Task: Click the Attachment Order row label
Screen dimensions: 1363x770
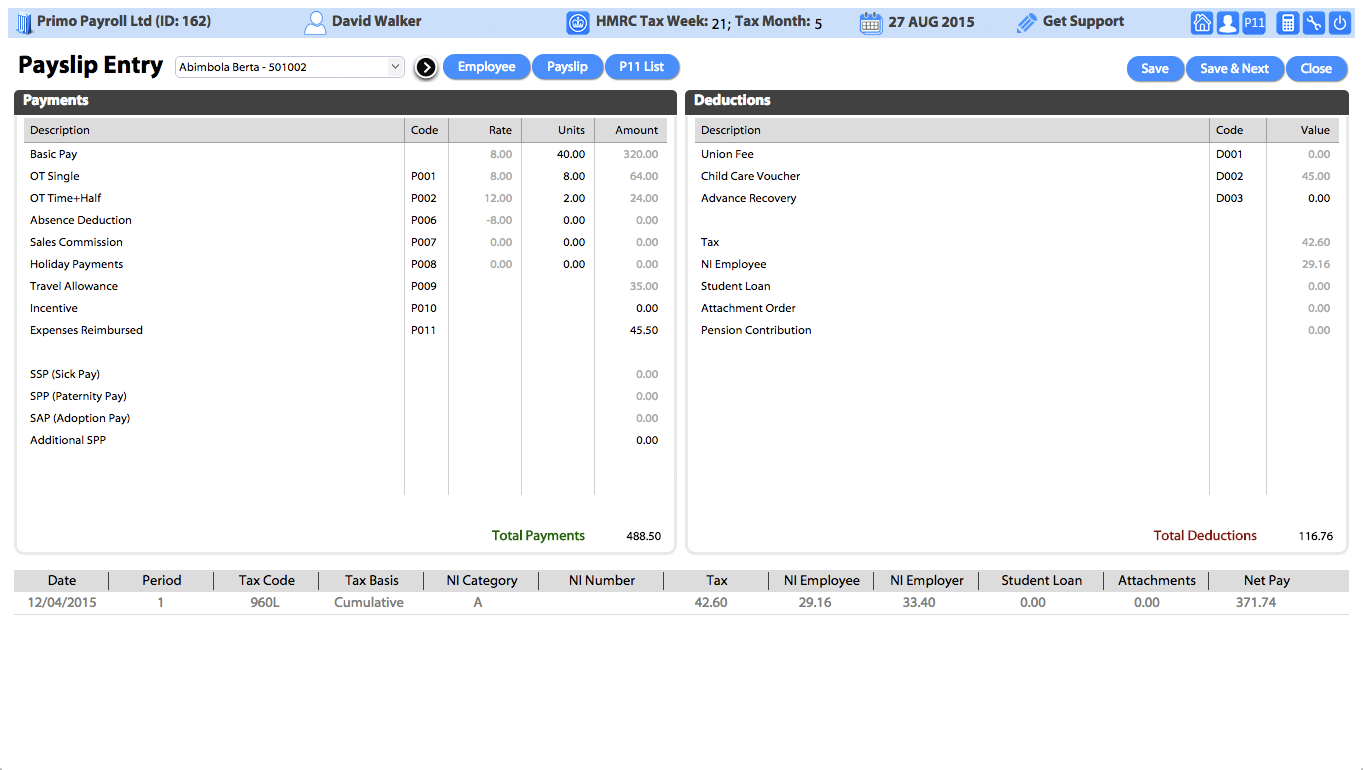Action: click(748, 308)
